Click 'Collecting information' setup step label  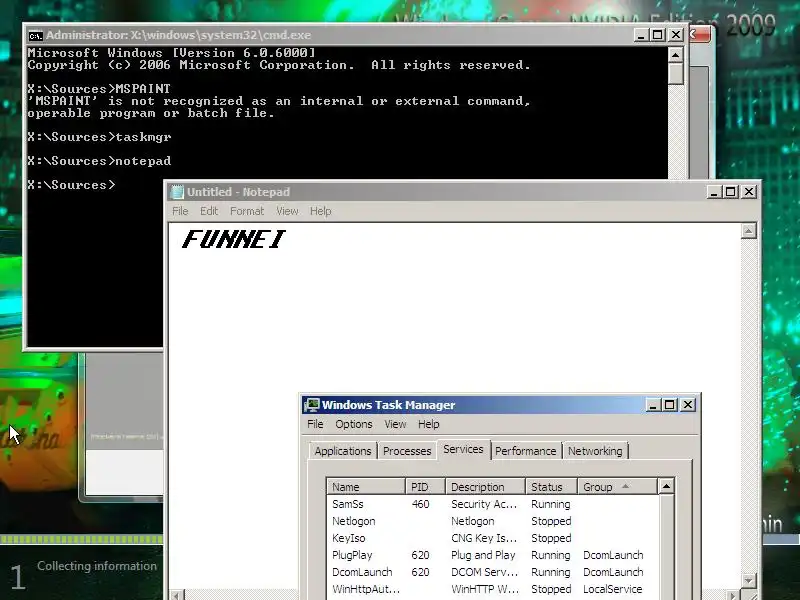tap(97, 566)
